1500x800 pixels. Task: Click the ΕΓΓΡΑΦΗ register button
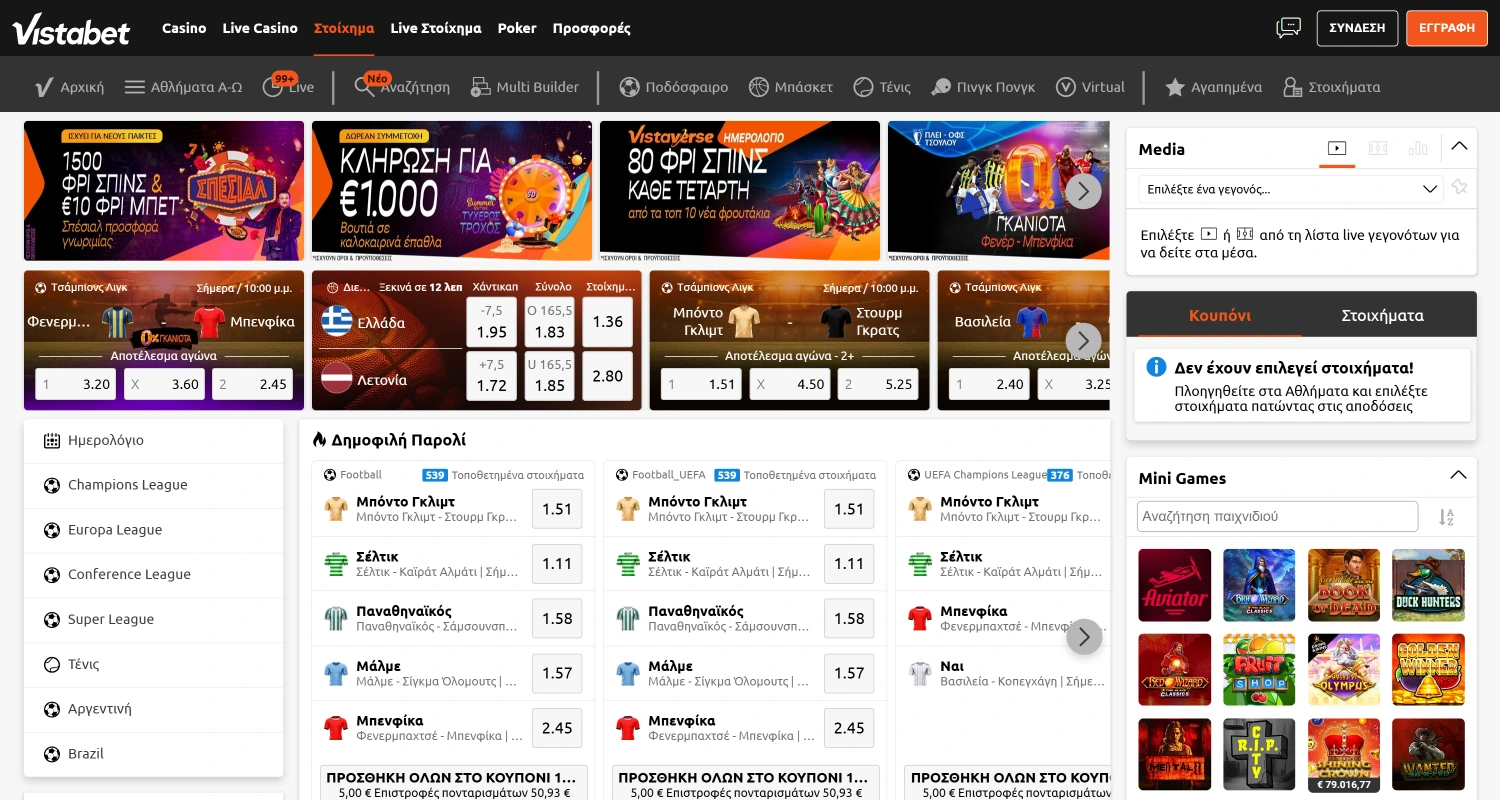(x=1446, y=28)
